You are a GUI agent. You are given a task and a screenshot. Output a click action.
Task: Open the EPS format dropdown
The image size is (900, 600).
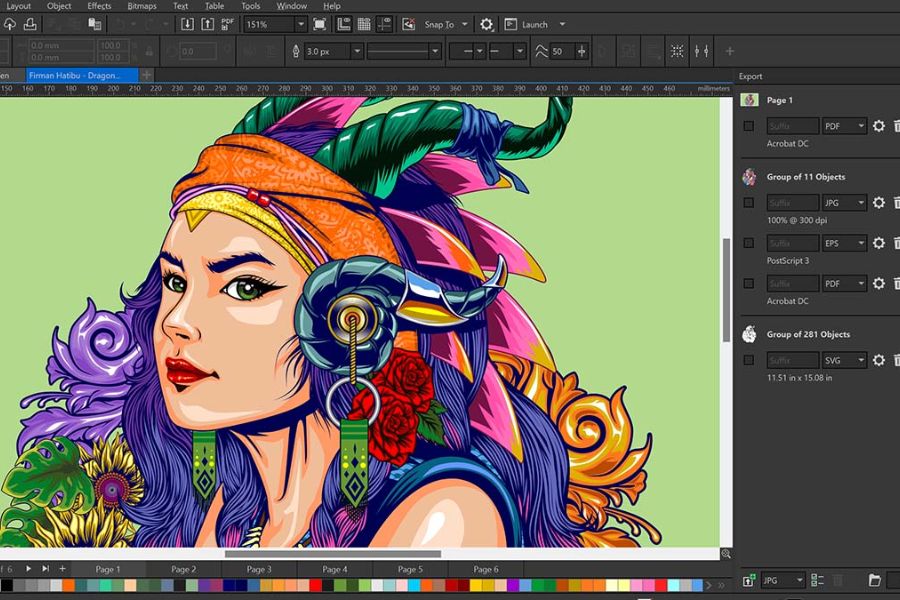point(844,243)
